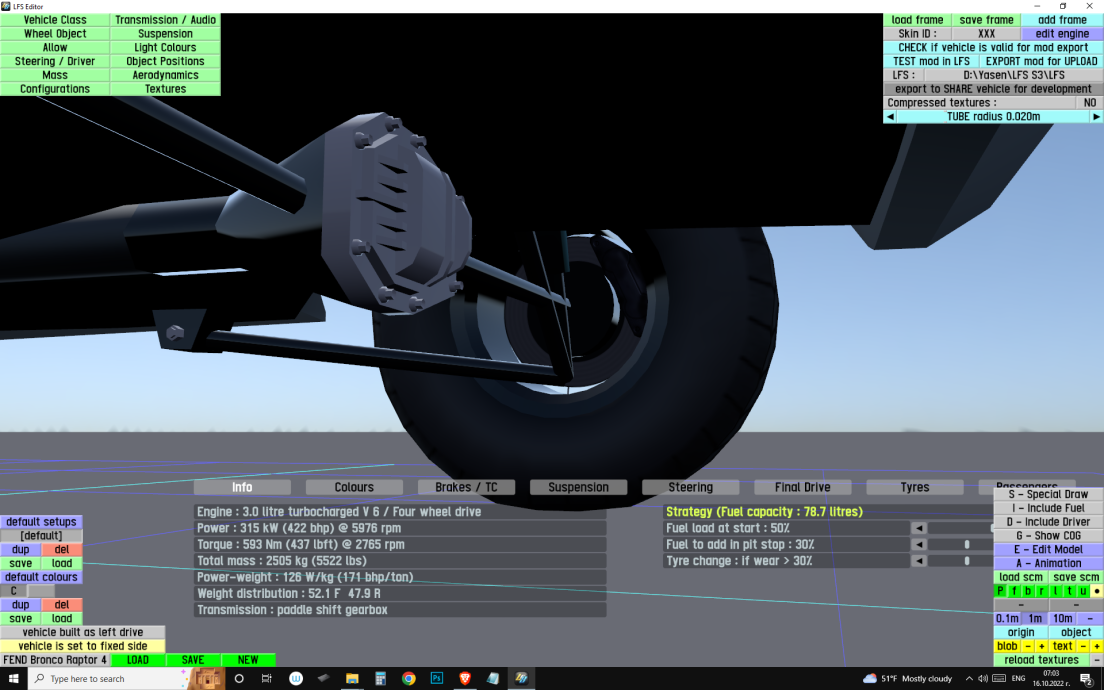Open Aerodynamics menu

[x=165, y=75]
